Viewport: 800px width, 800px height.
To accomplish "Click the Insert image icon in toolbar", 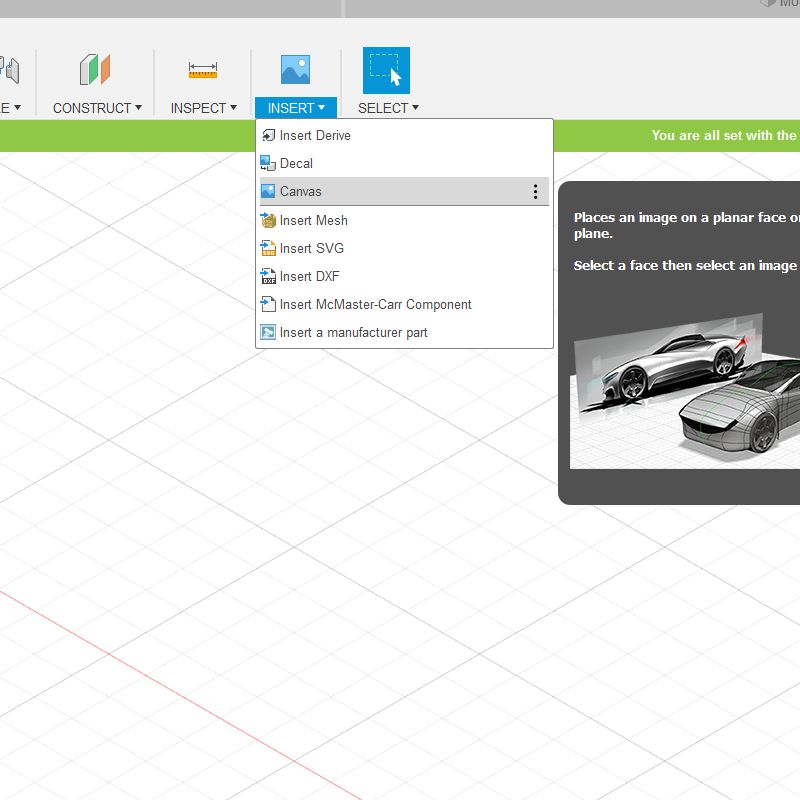I will 295,69.
